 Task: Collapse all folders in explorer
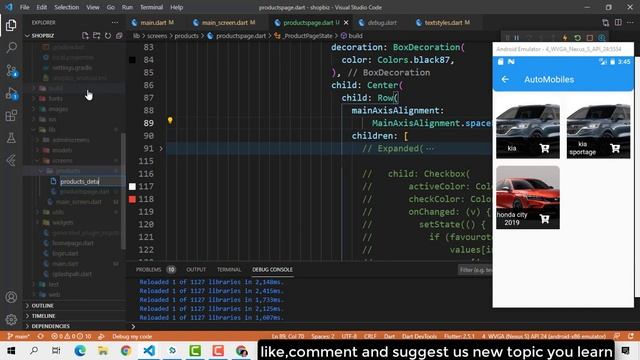click(119, 36)
